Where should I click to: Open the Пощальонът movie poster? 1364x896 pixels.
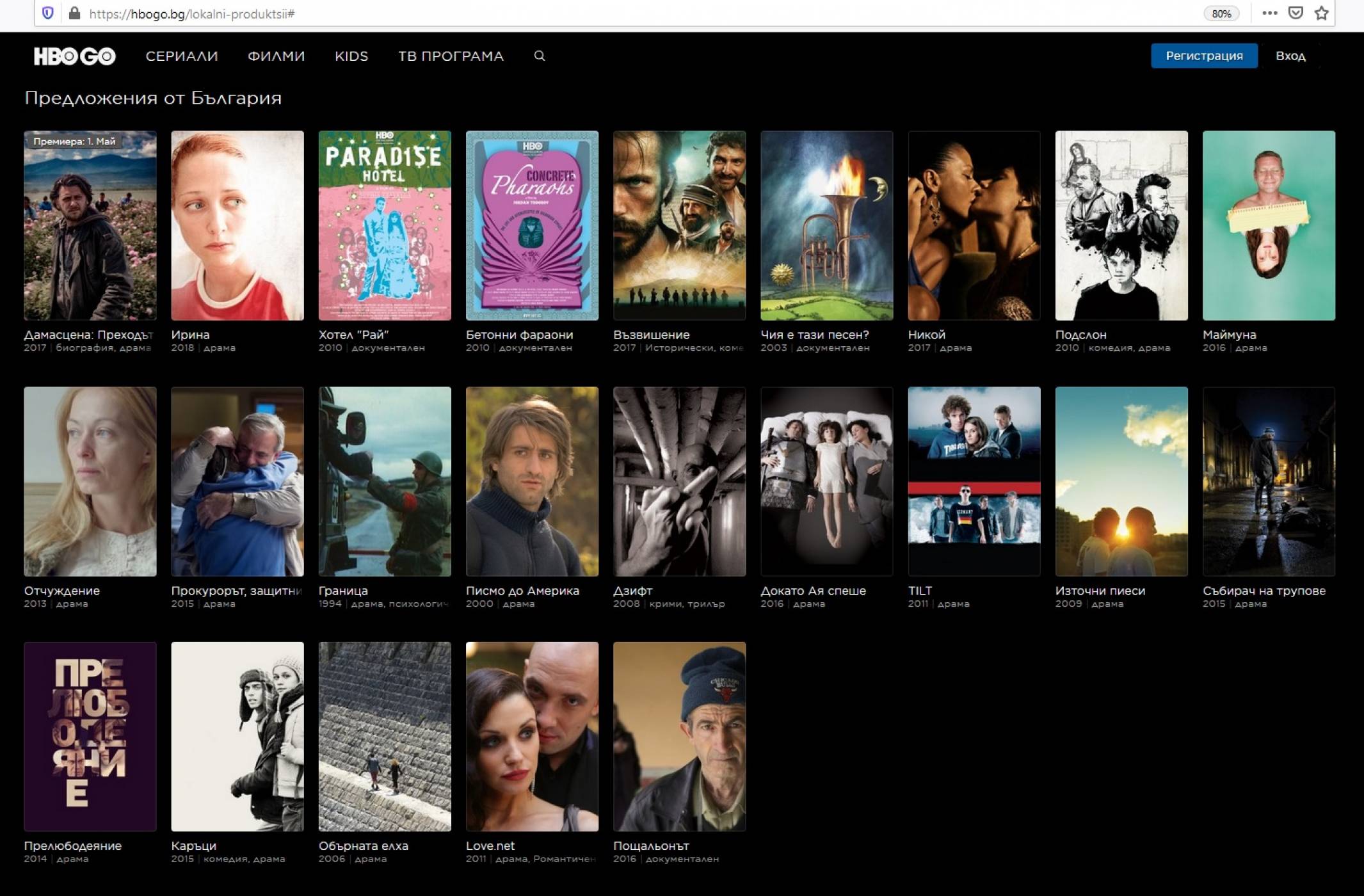pyautogui.click(x=679, y=737)
